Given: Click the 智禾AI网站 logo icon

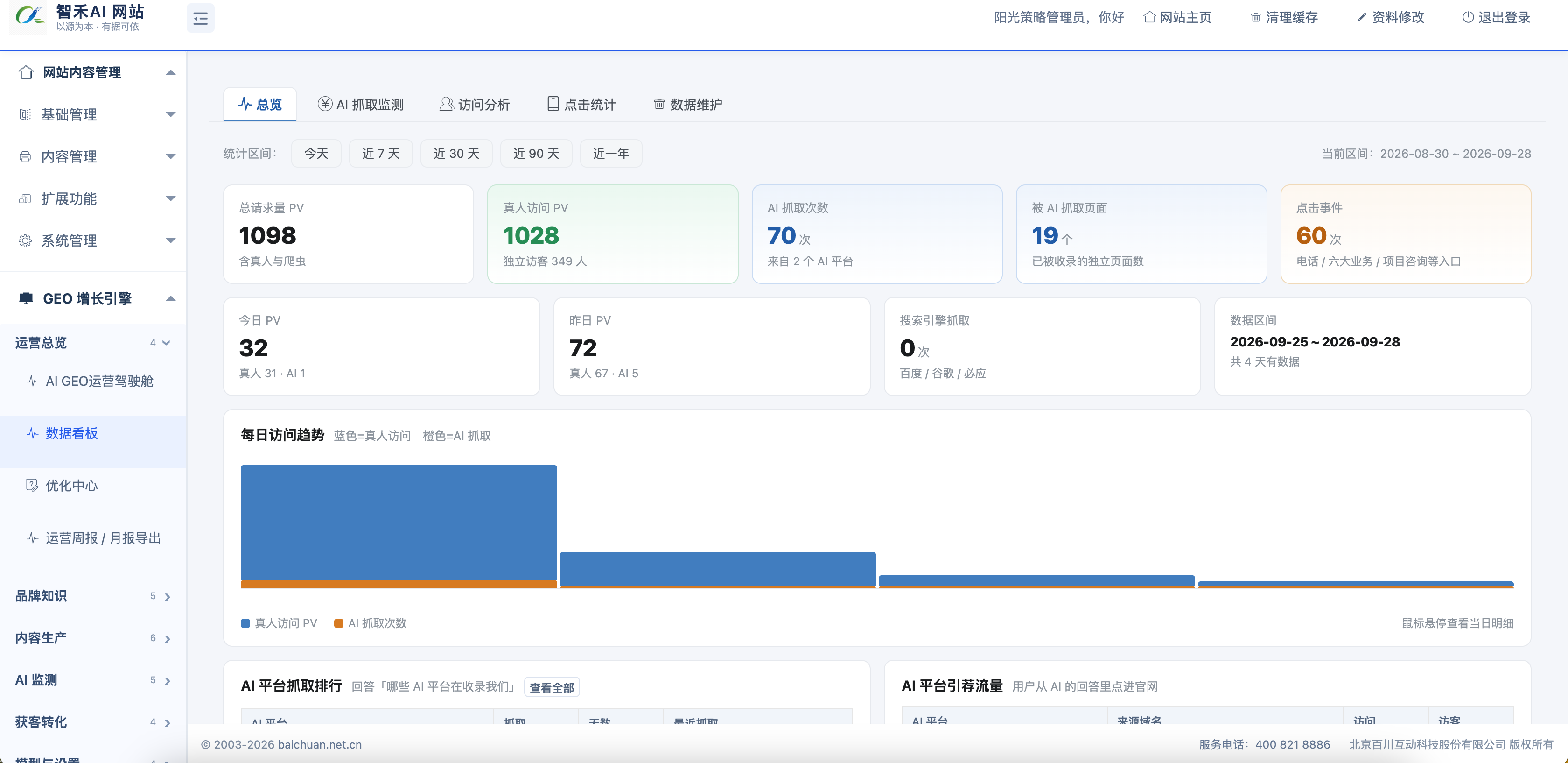Looking at the screenshot, I should click(30, 16).
